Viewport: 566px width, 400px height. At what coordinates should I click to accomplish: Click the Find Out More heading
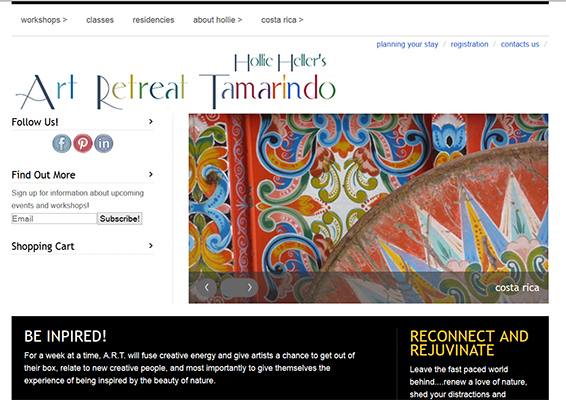point(43,175)
